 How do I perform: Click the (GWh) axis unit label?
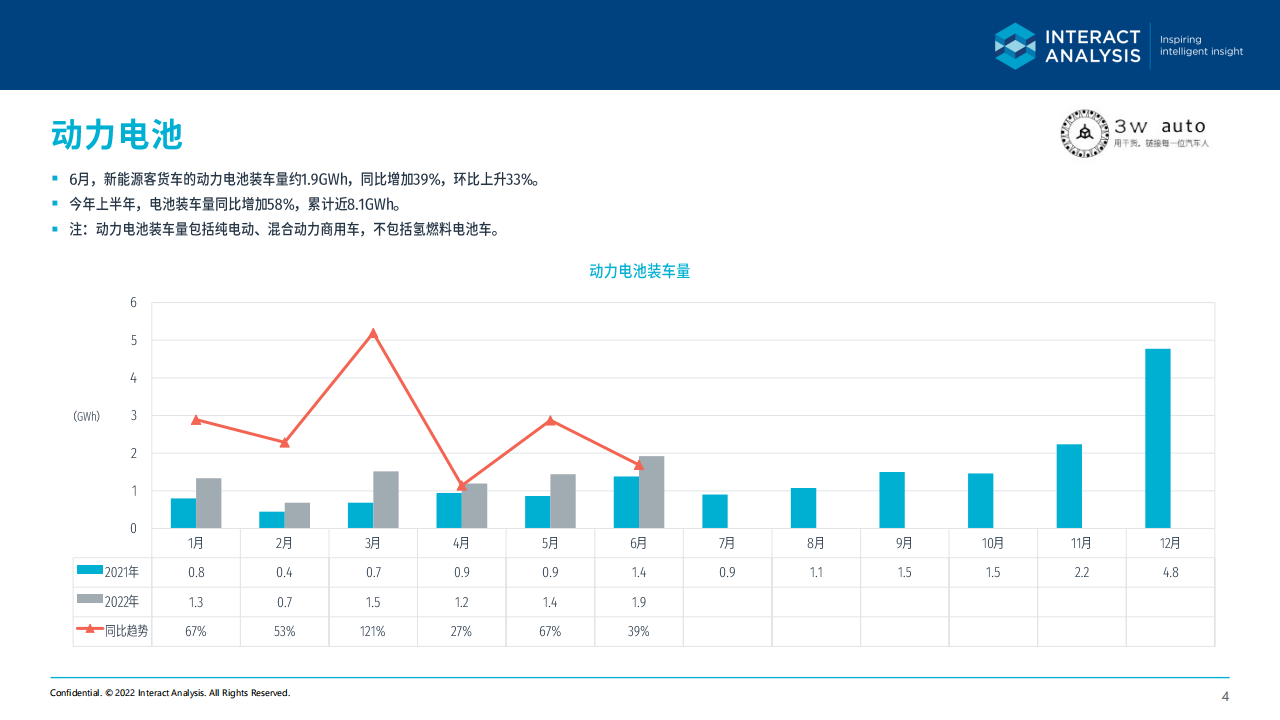coord(87,416)
